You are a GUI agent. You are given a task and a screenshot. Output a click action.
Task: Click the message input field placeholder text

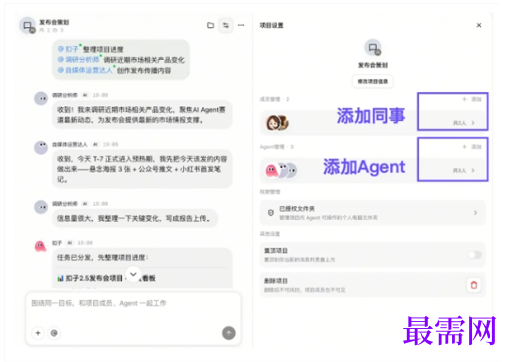pyautogui.click(x=99, y=303)
